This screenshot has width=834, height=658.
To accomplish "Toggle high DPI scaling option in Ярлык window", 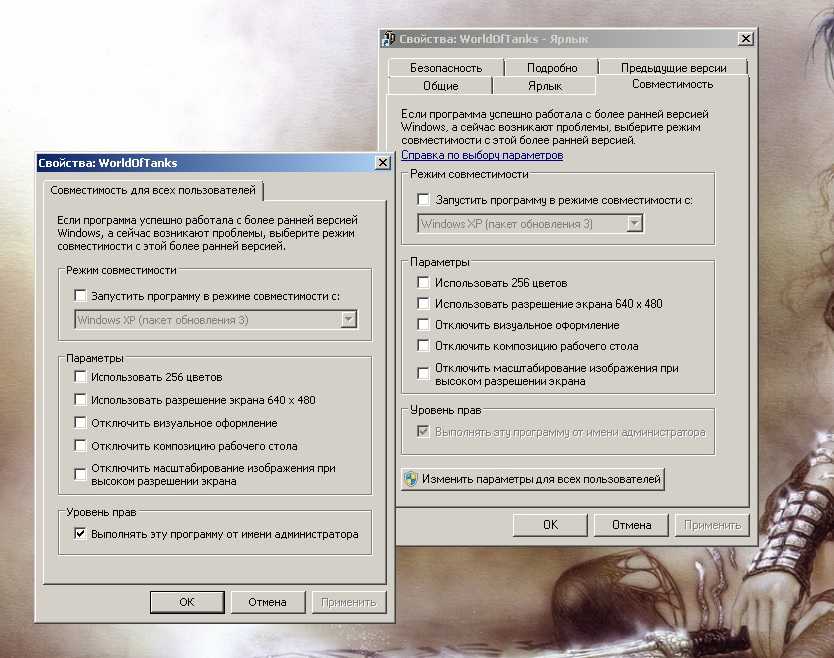I will [423, 373].
